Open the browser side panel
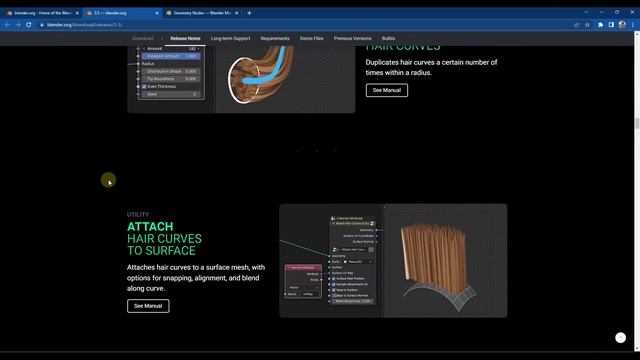 tap(611, 25)
